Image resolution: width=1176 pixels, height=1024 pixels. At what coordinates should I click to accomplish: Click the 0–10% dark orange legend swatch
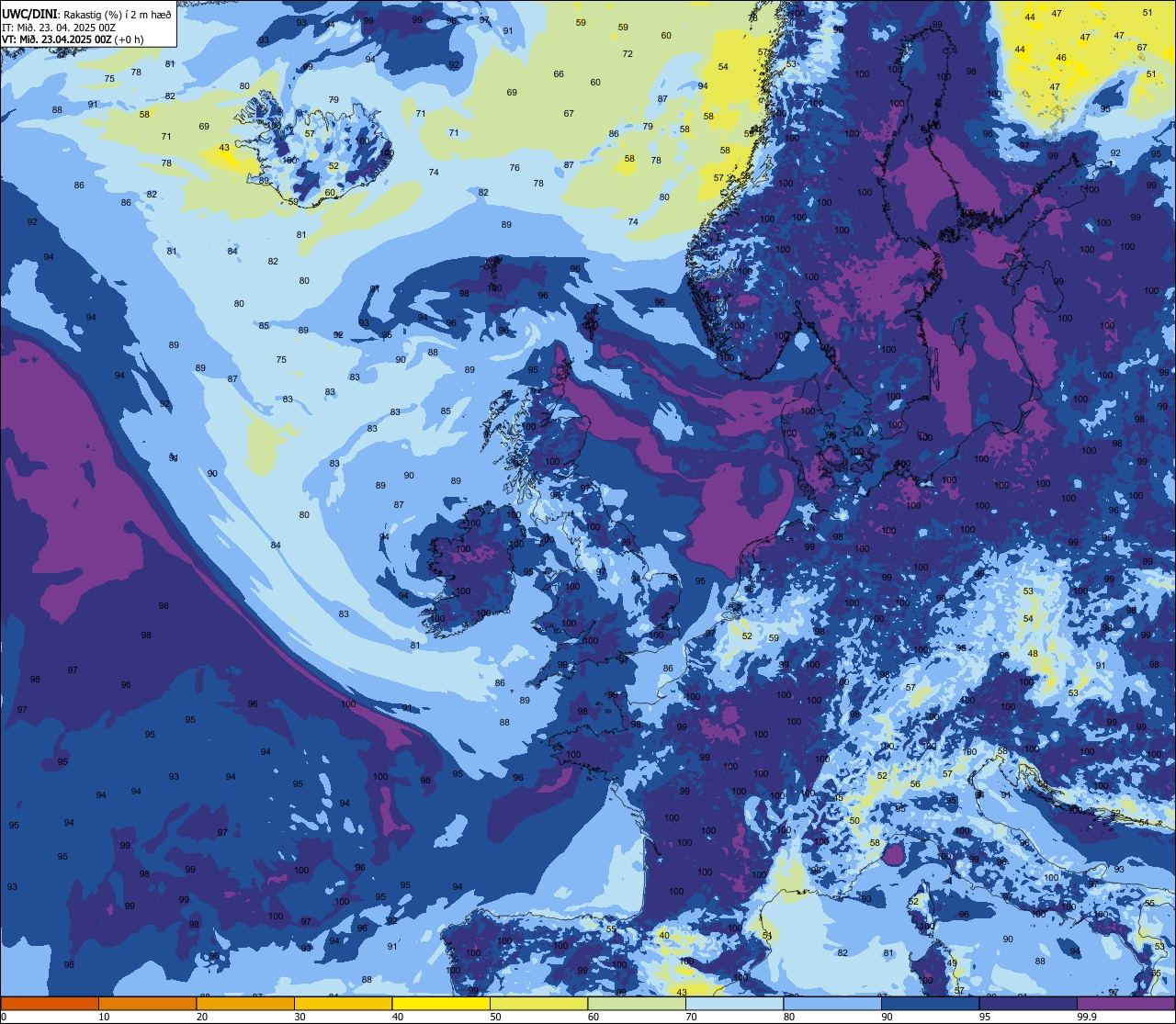[50, 1003]
